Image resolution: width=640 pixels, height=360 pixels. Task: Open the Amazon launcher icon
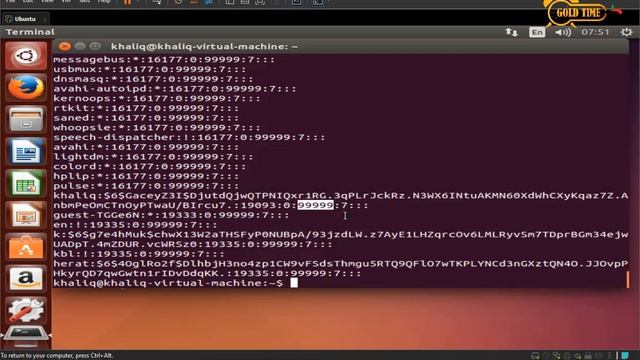point(26,279)
